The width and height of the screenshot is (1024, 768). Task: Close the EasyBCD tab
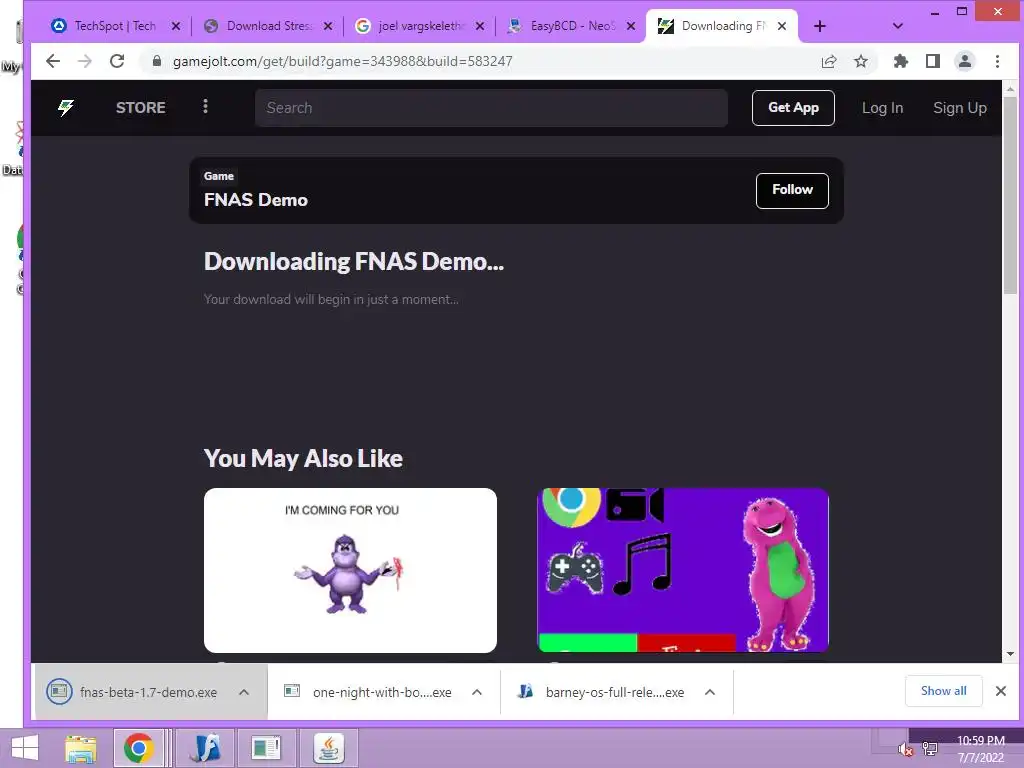(631, 26)
